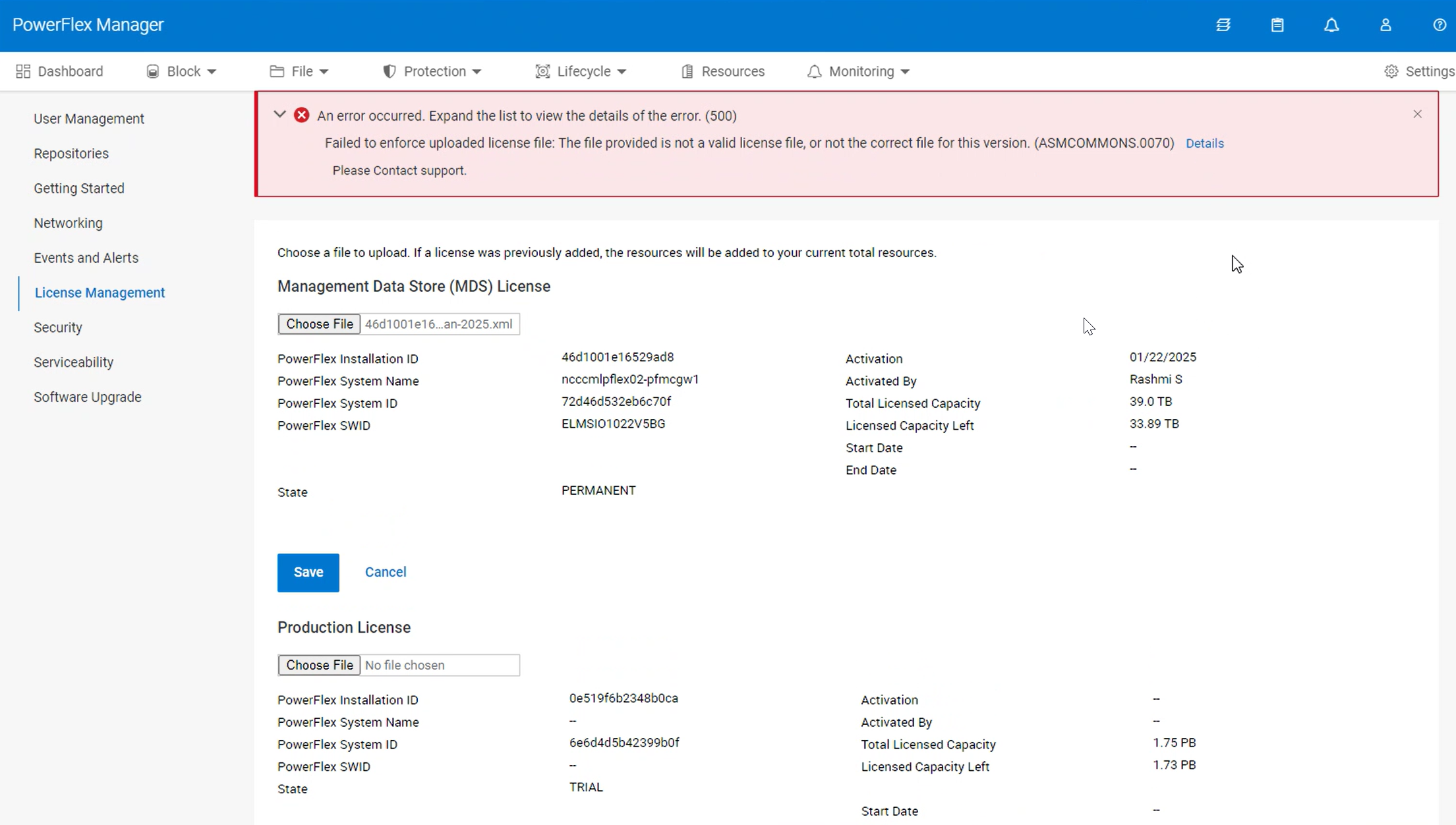The image size is (1456, 825).
Task: Click the clipboard tasks icon in header
Action: point(1277,25)
